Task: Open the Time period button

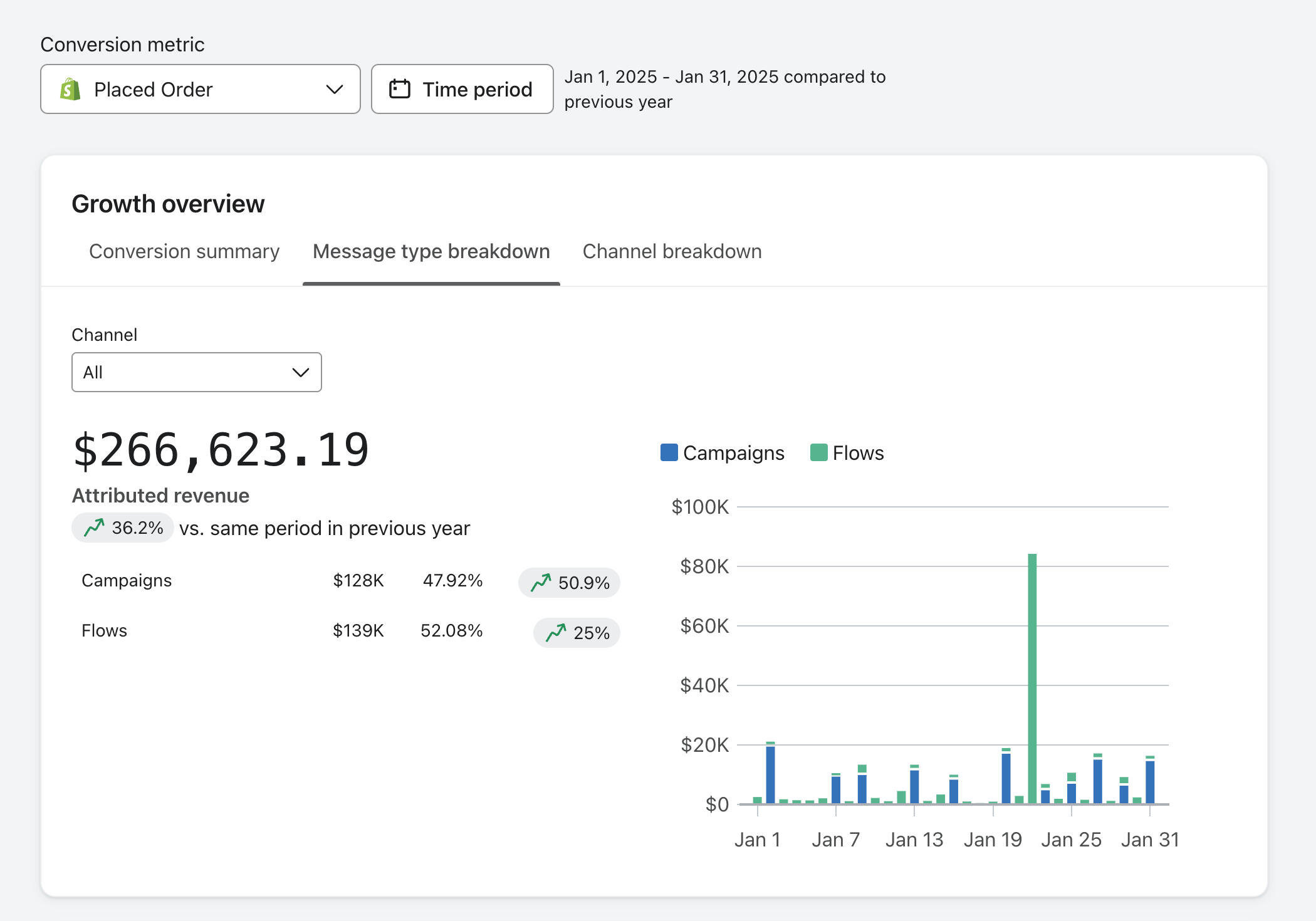Action: [x=462, y=89]
